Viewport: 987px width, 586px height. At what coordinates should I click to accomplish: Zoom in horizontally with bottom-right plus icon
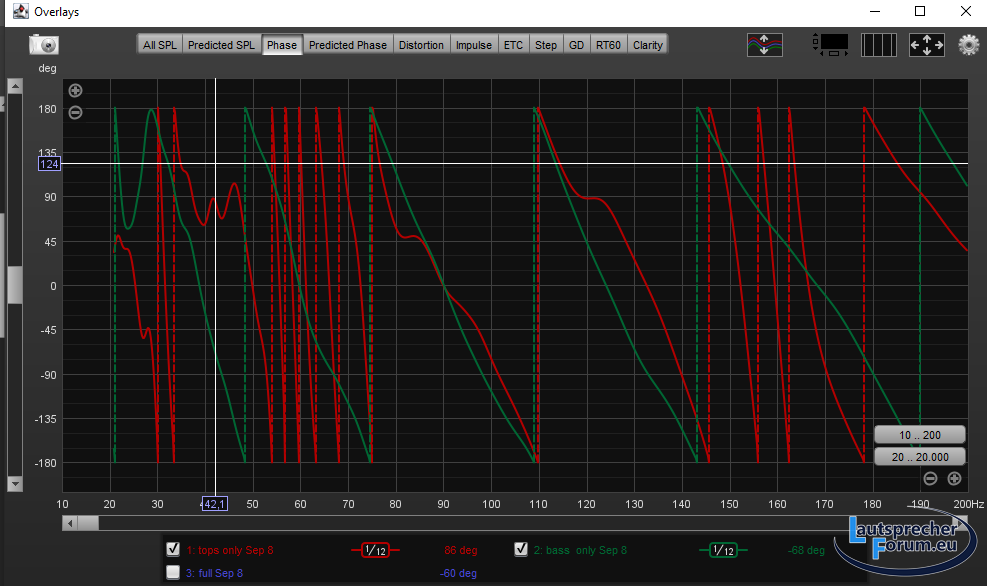click(954, 479)
